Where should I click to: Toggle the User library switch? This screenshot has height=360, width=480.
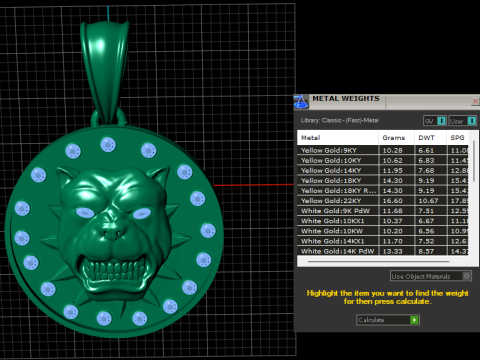tap(463, 121)
